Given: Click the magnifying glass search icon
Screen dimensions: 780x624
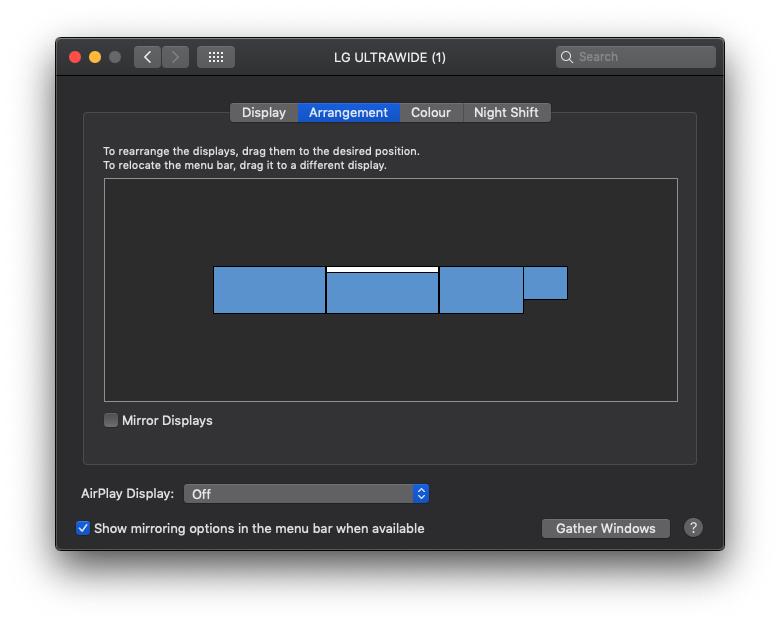Looking at the screenshot, I should point(567,57).
